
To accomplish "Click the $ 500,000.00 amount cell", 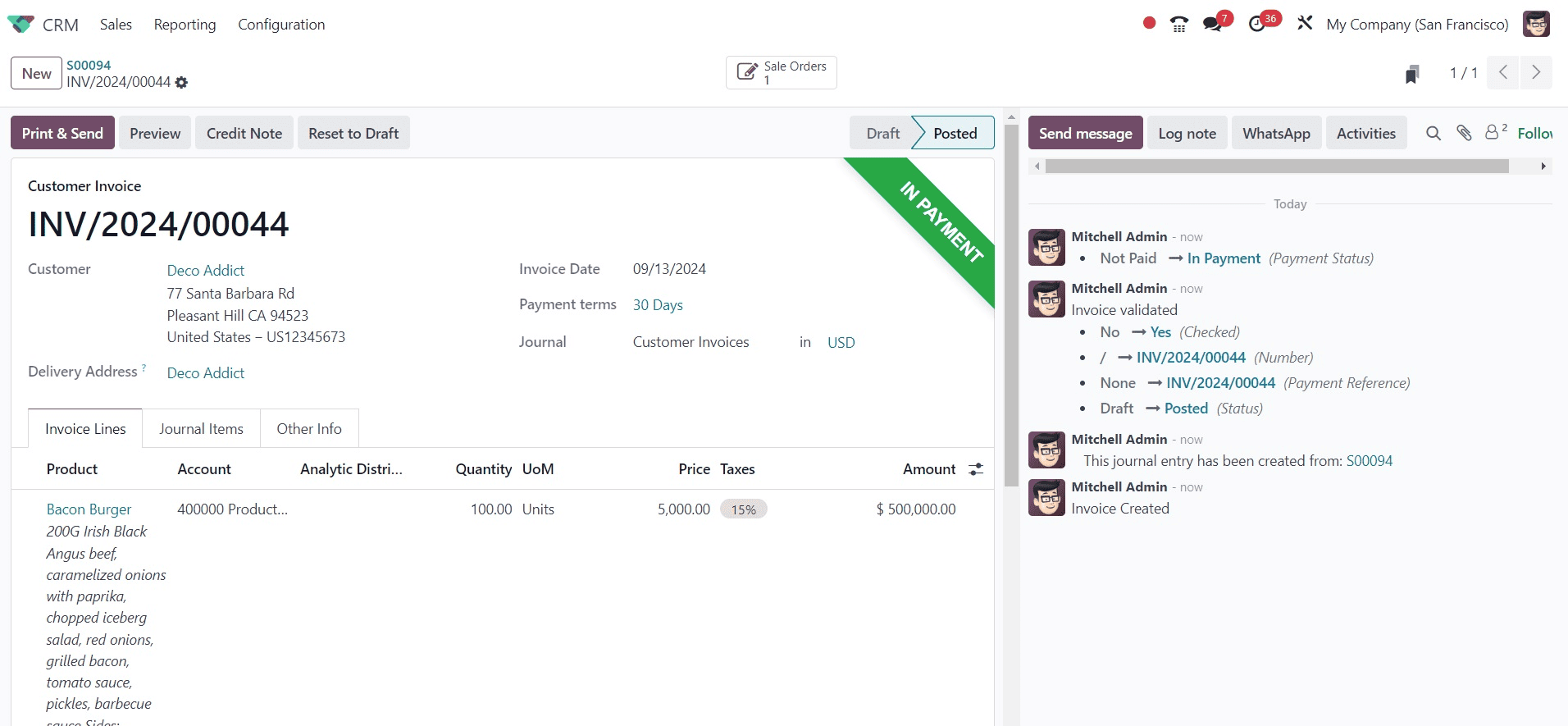I will (915, 509).
